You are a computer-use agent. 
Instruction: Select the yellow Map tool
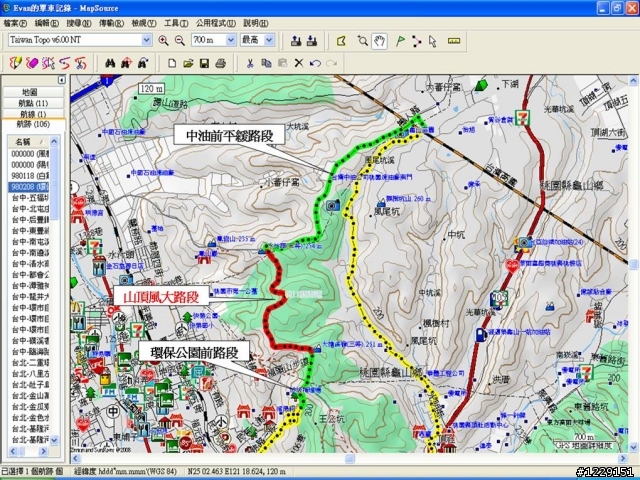(341, 41)
